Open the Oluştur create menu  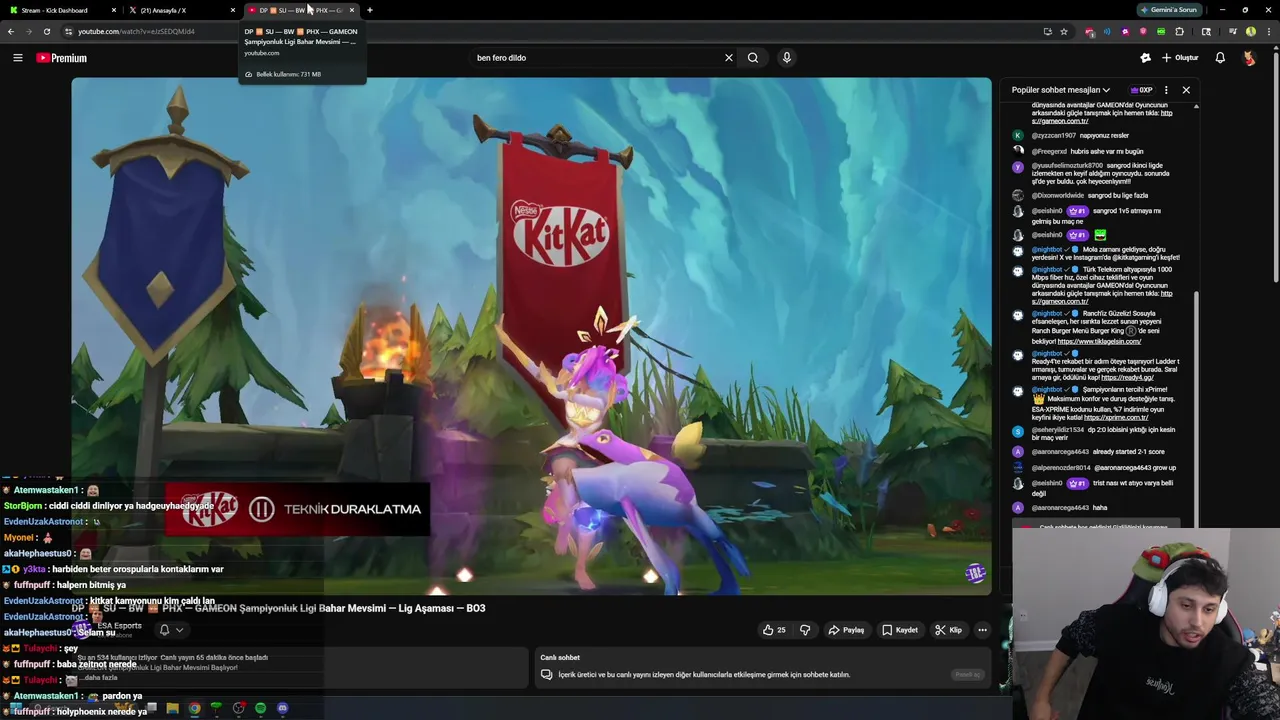1180,58
